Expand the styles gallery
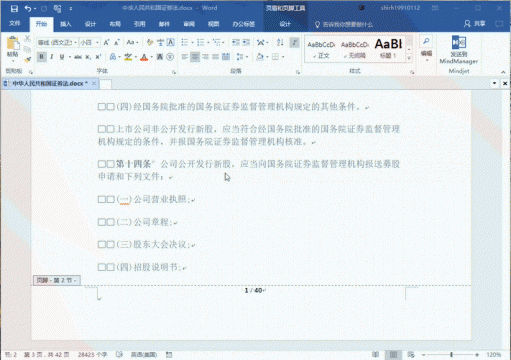The height and width of the screenshot is (360, 511). (410, 58)
